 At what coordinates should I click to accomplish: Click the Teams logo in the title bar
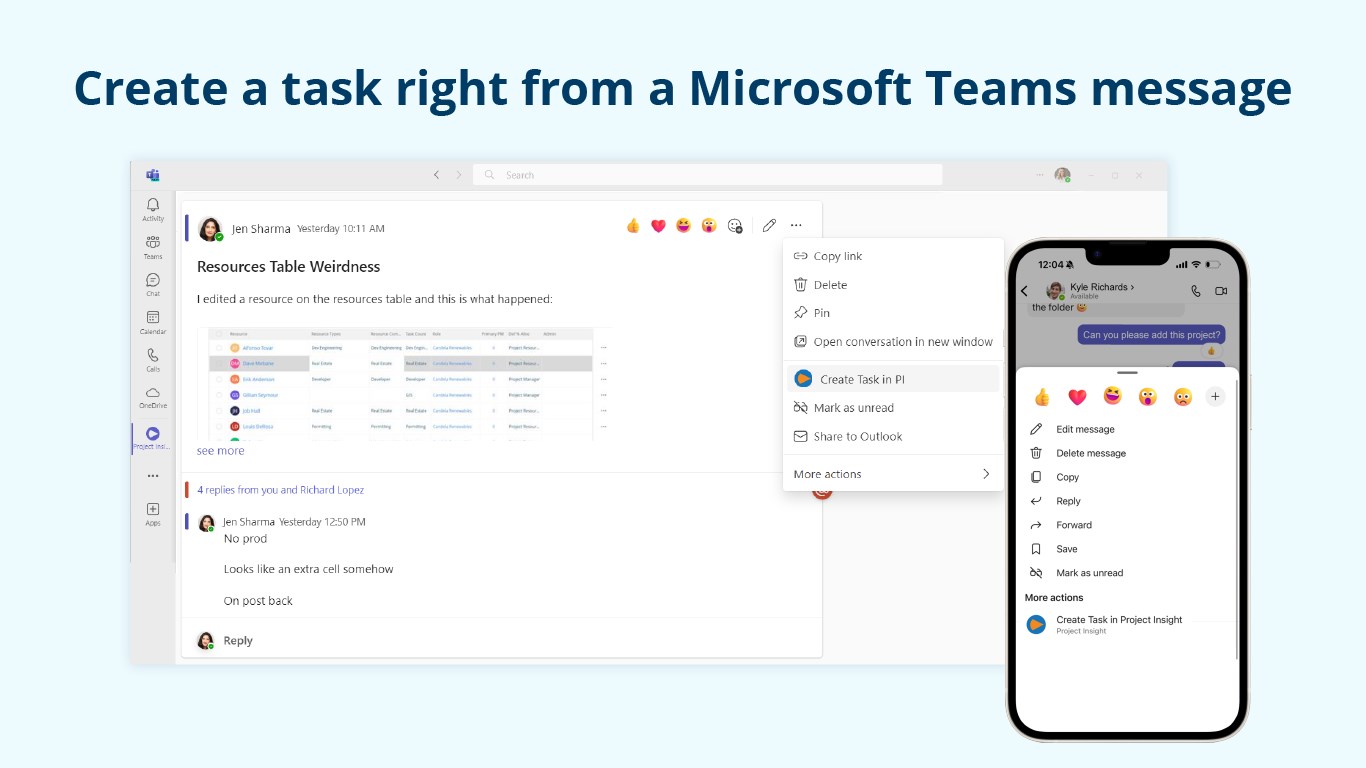[x=153, y=175]
